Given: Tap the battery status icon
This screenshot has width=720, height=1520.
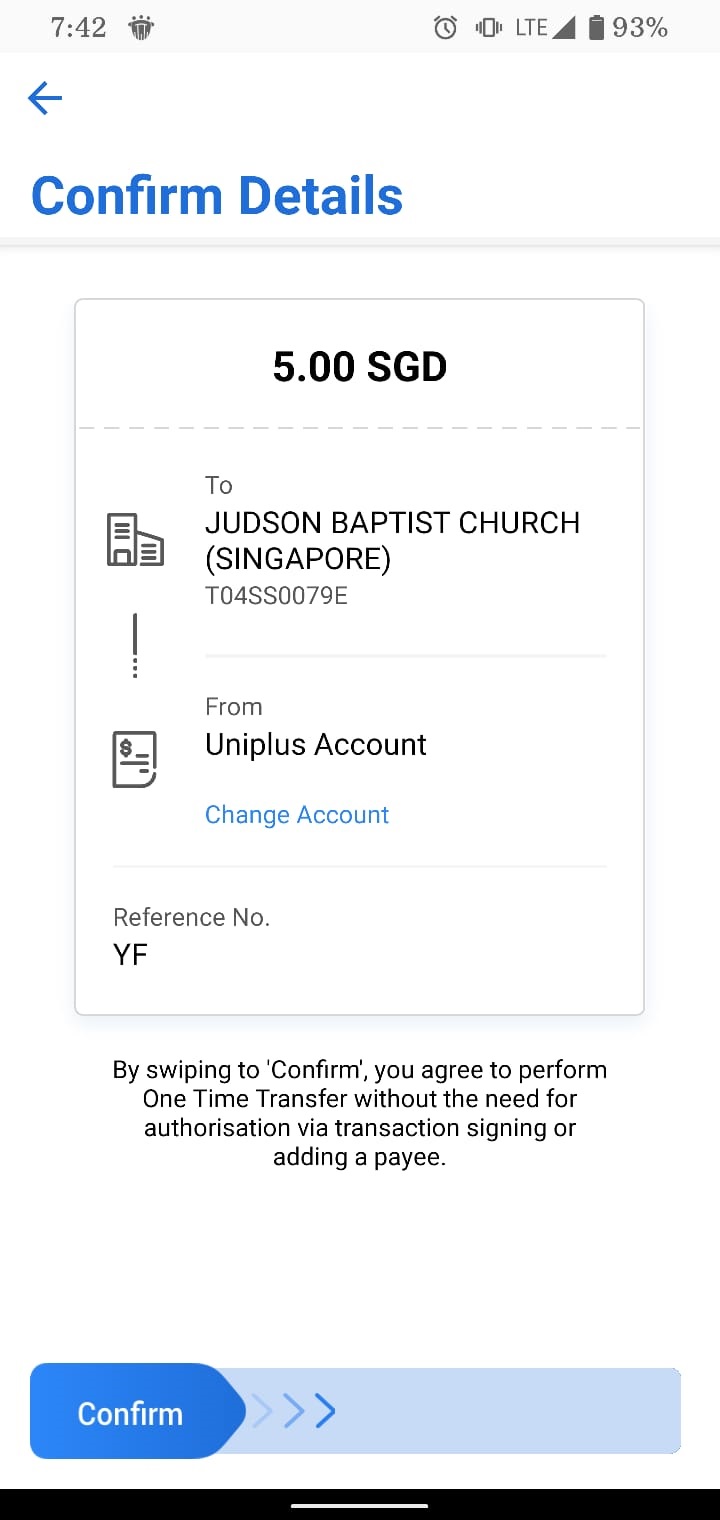Looking at the screenshot, I should click(x=596, y=28).
